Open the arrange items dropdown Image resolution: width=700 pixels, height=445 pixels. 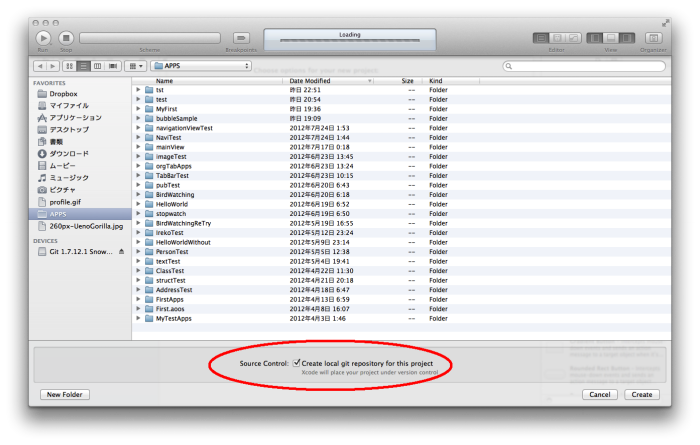136,66
